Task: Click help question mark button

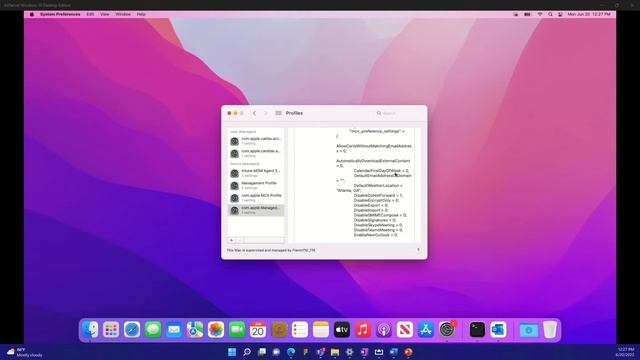Action: (418, 250)
